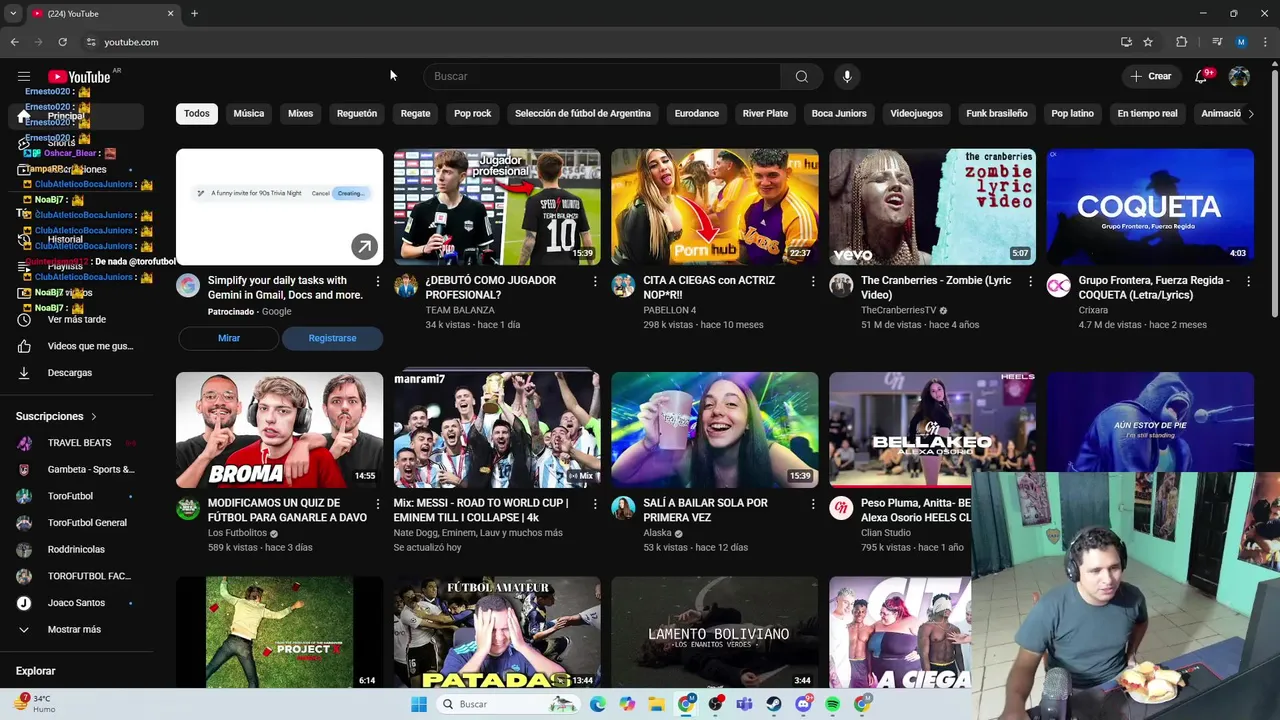Select the Todos filter chip
This screenshot has height=720, width=1280.
tap(197, 113)
